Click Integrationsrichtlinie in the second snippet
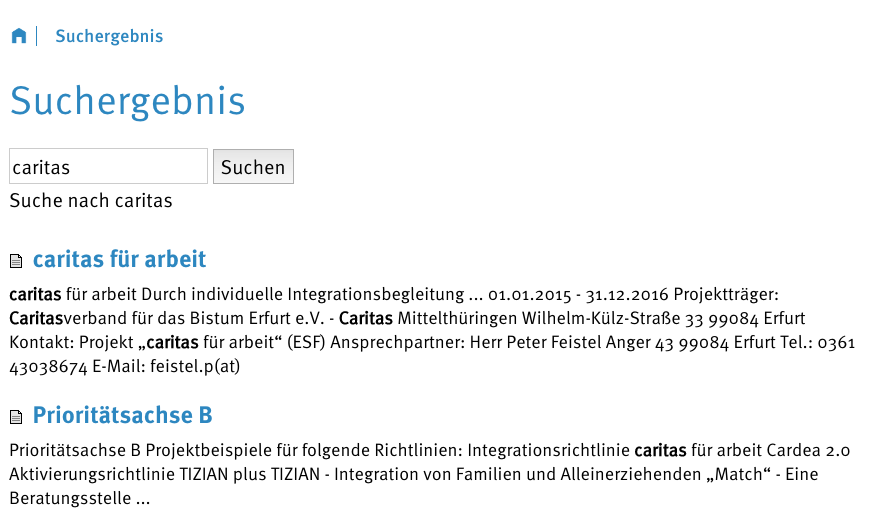Screen dimensions: 896x526 (549, 451)
